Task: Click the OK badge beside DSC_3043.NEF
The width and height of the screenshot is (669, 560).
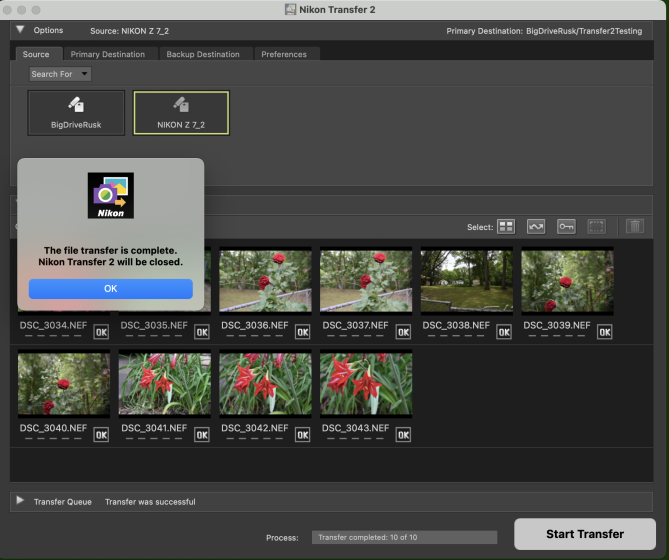Action: [403, 434]
